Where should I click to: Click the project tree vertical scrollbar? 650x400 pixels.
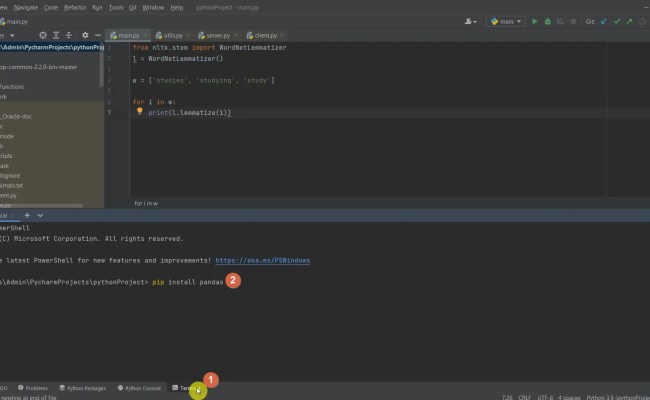click(101, 66)
